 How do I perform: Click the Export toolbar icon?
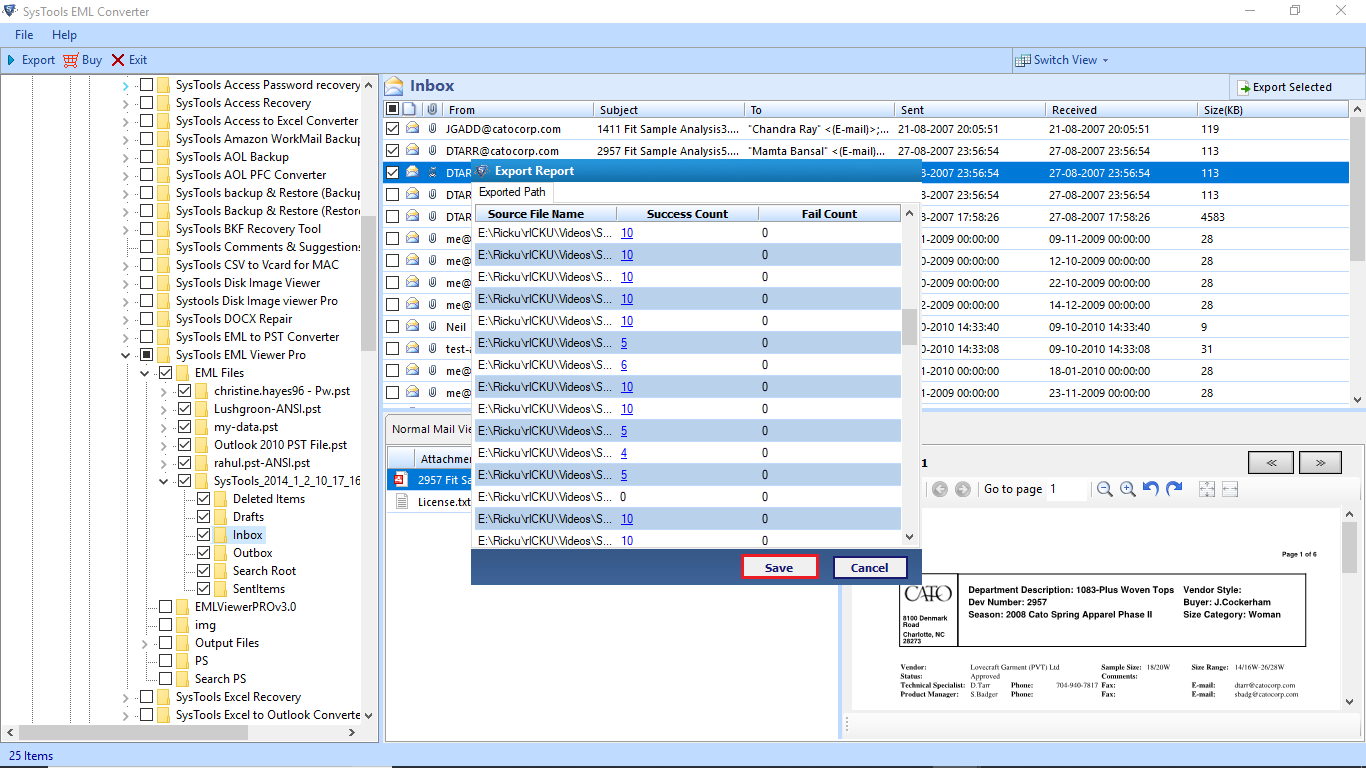pyautogui.click(x=11, y=60)
